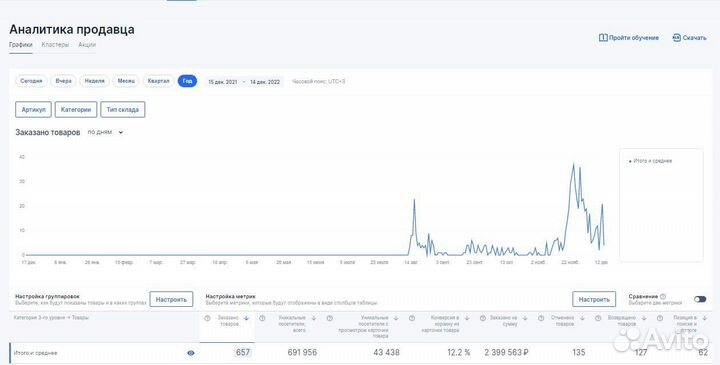720x365 pixels.
Task: Click the download icon next to Скачать
Action: [676, 38]
